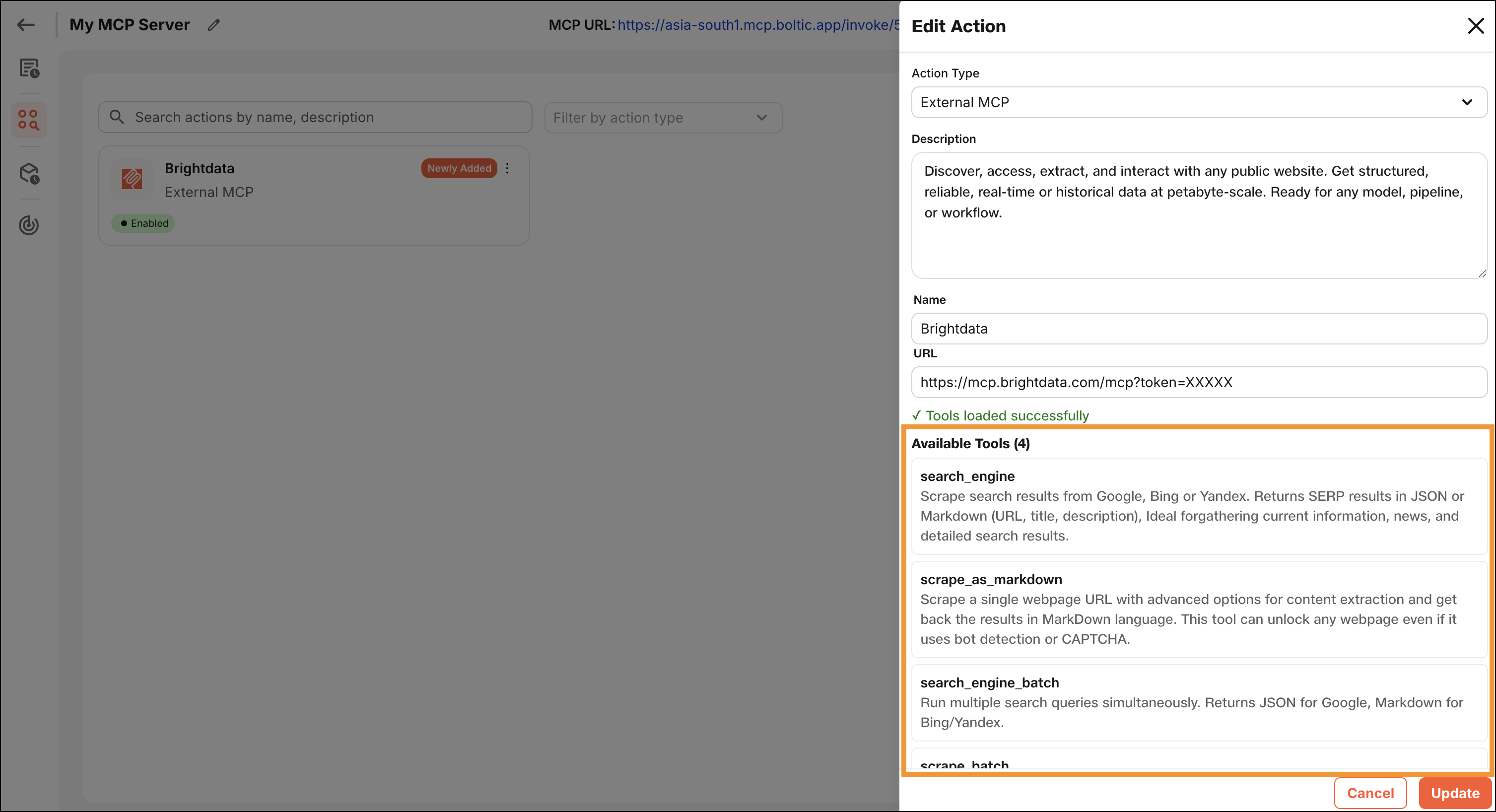Select the search_engine_batch tool entry
Viewport: 1496px width, 812px height.
point(1199,703)
